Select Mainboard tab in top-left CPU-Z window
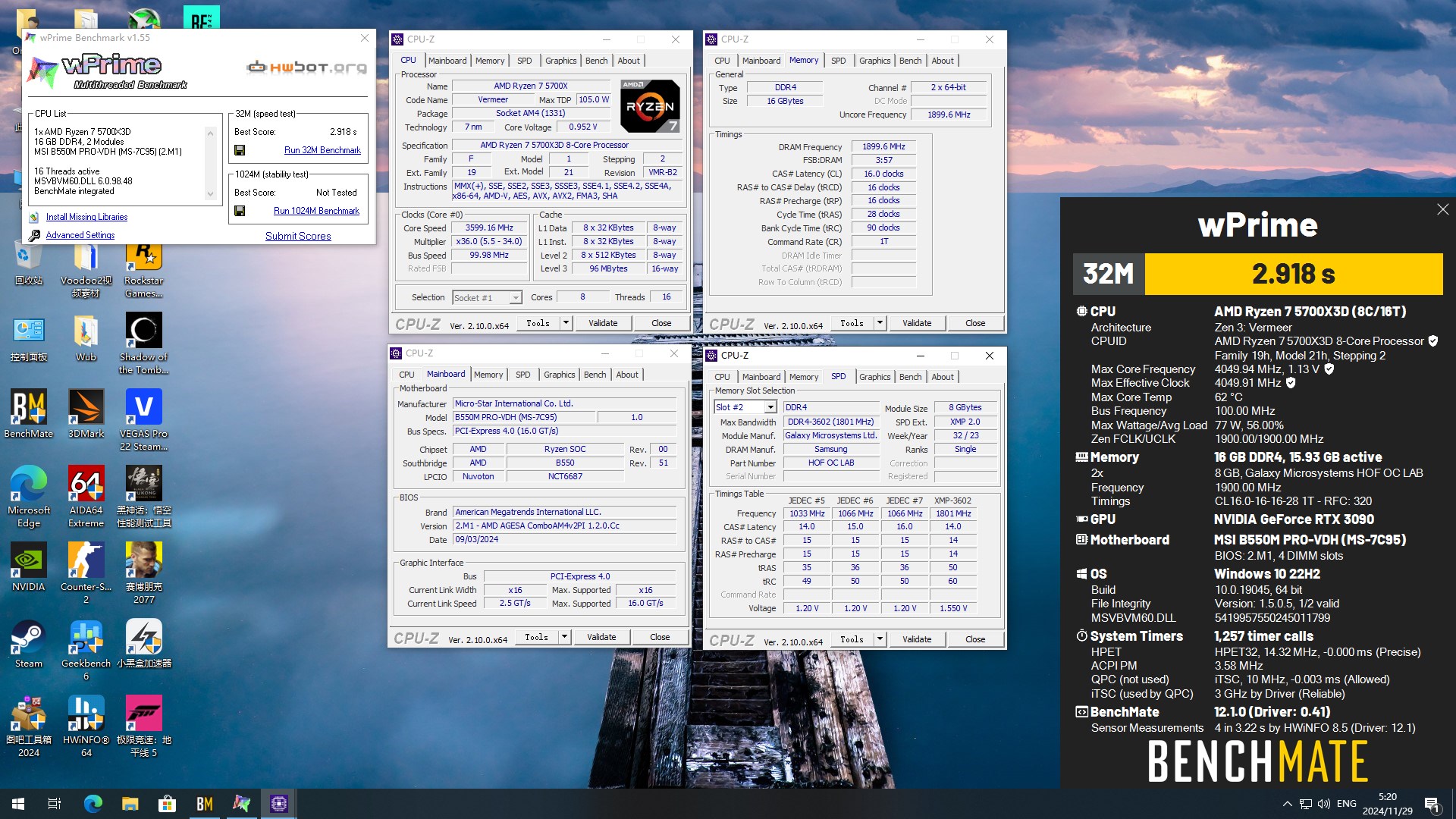 pyautogui.click(x=447, y=61)
